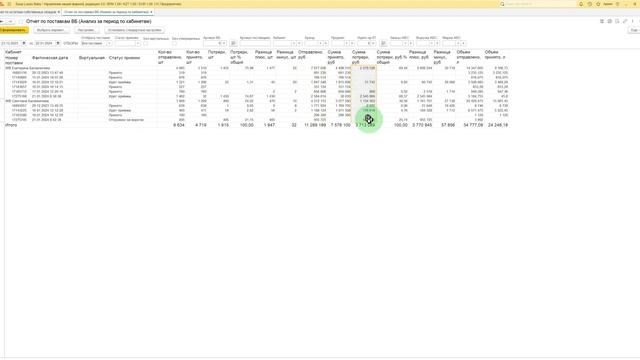
Task: Select the total value '7 578 100' in Итого row
Action: 340,125
